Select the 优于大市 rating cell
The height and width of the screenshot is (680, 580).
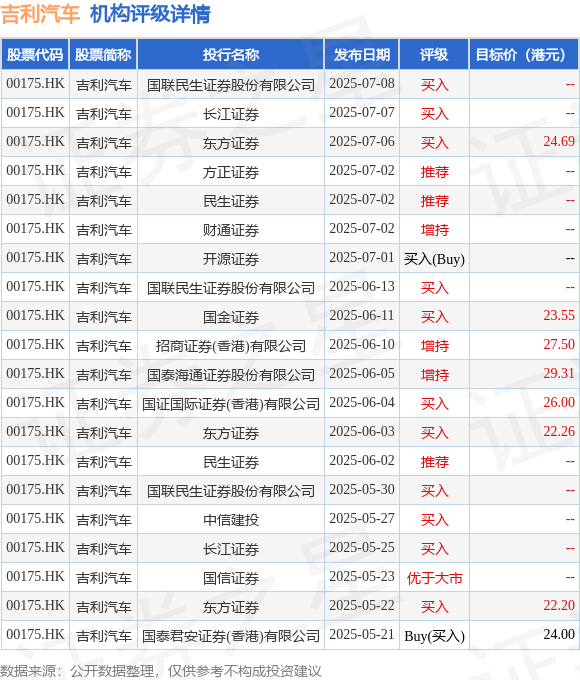pos(434,578)
